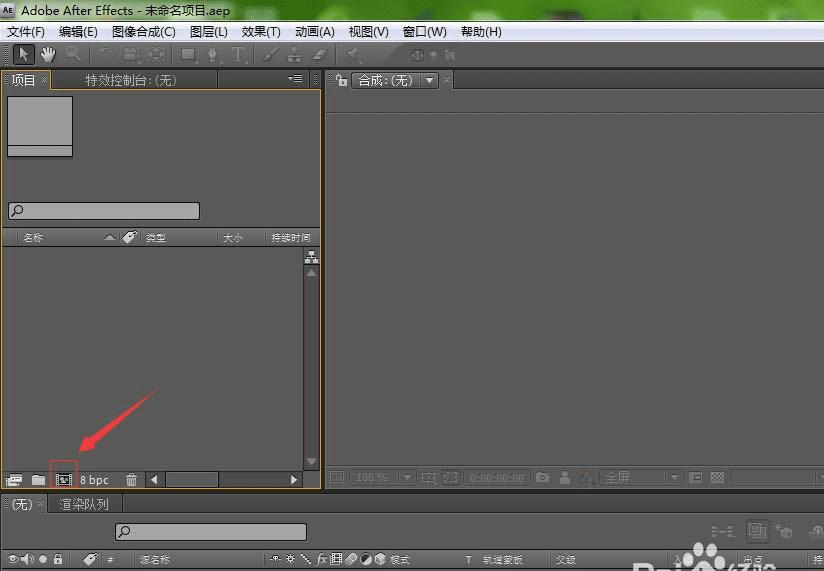Click the Project panel scroll left arrow

pos(154,480)
